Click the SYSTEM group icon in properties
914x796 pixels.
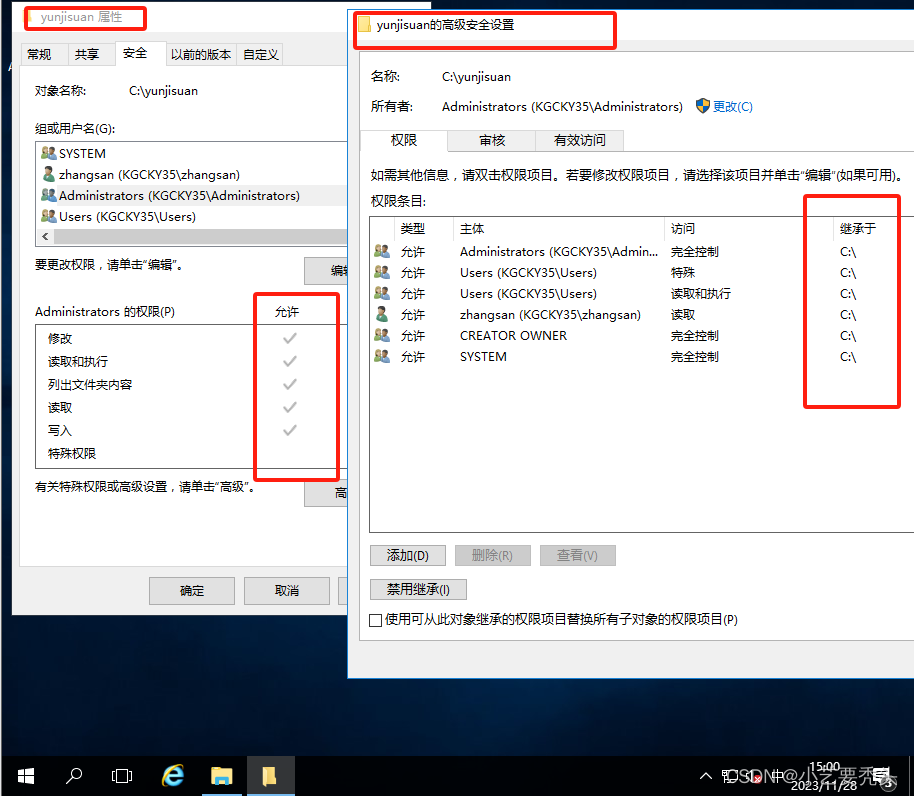pos(49,153)
